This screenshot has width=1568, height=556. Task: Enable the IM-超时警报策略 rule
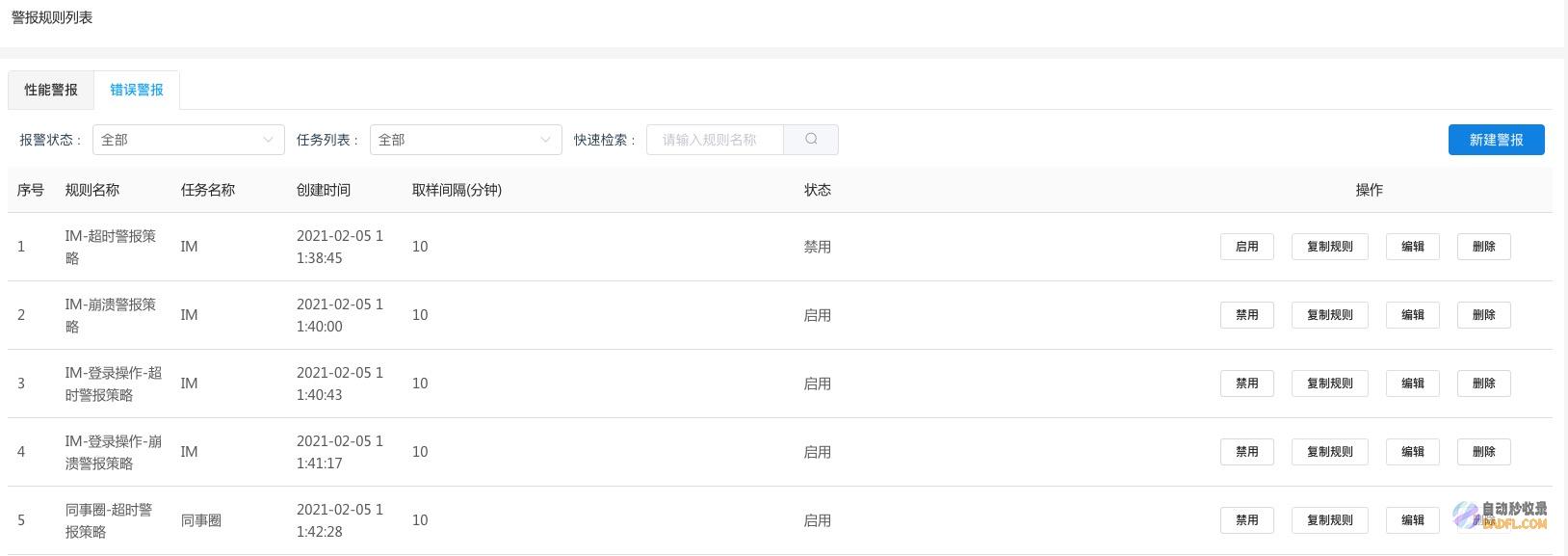tap(1246, 247)
